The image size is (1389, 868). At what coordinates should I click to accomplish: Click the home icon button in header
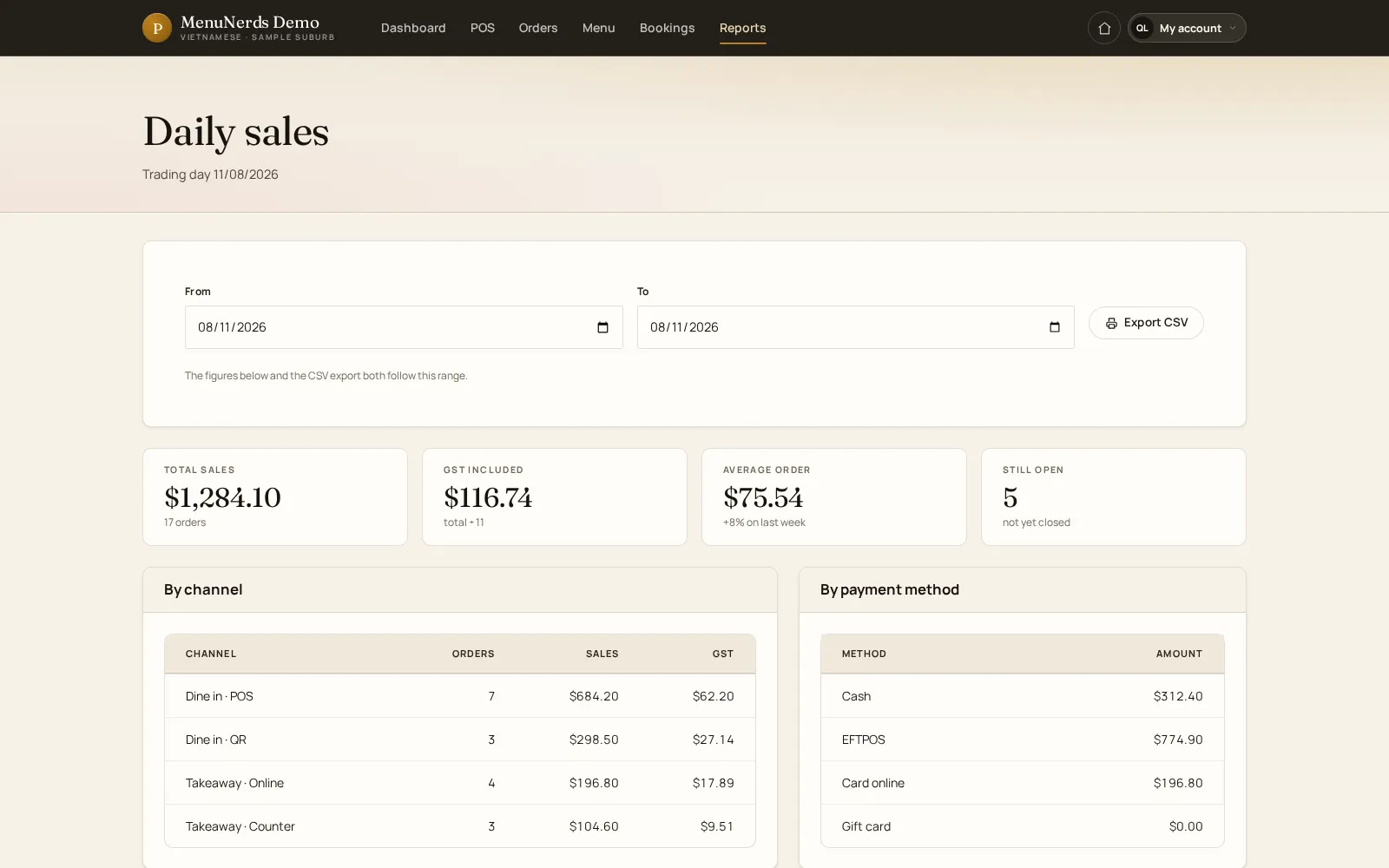1104,28
